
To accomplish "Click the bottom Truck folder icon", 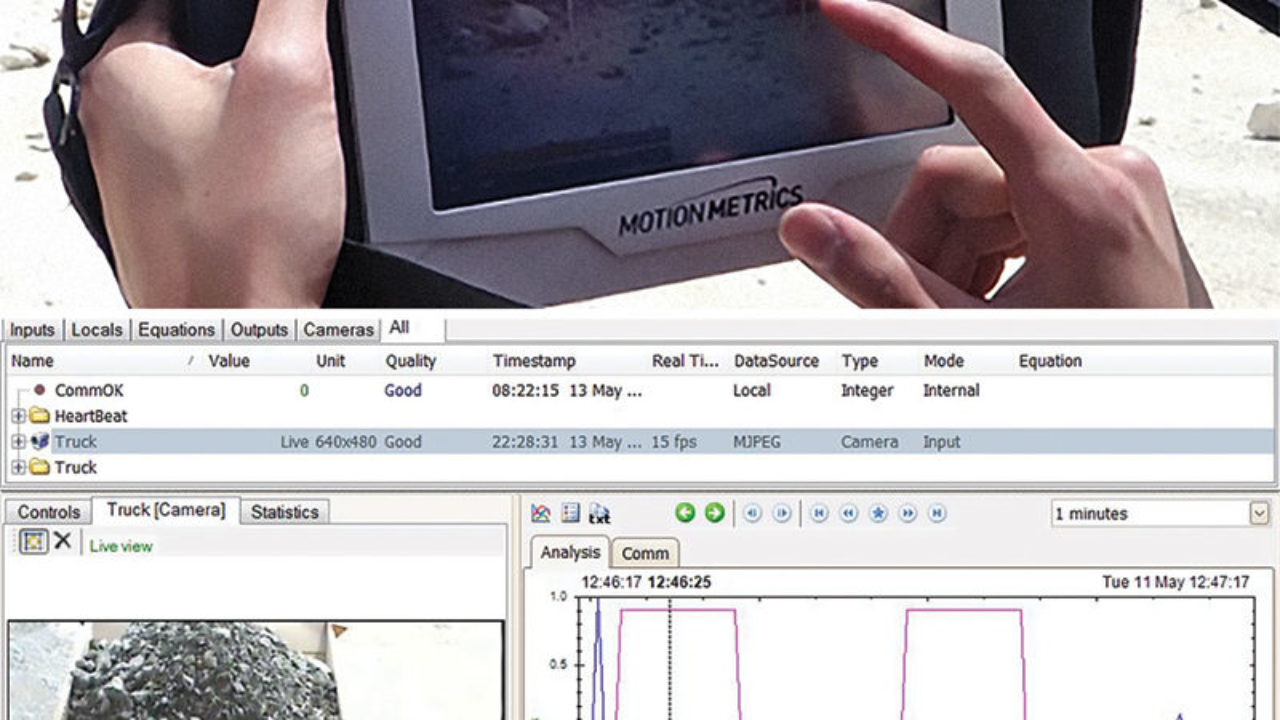I will (x=39, y=467).
